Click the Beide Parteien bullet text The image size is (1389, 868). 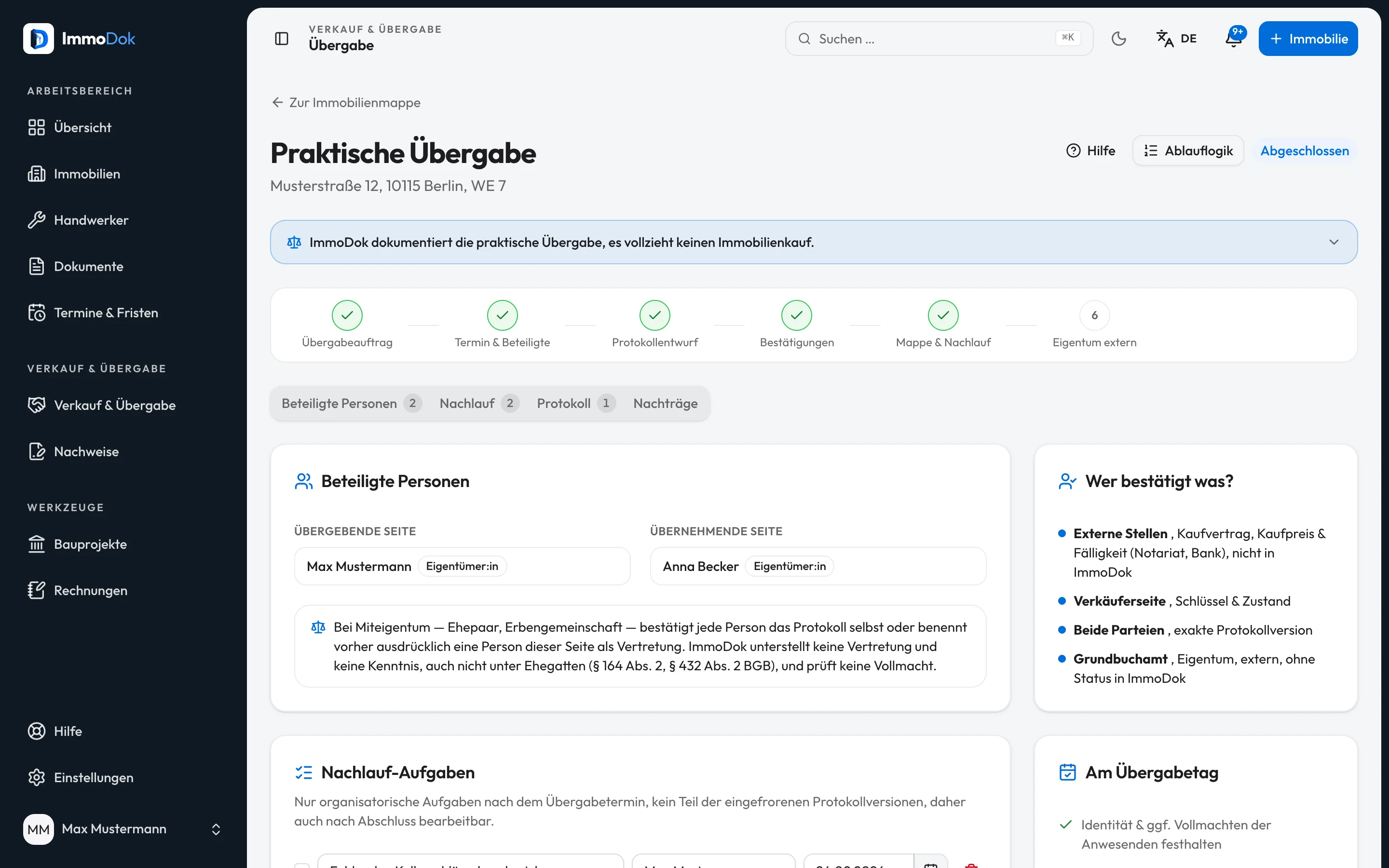[1193, 630]
